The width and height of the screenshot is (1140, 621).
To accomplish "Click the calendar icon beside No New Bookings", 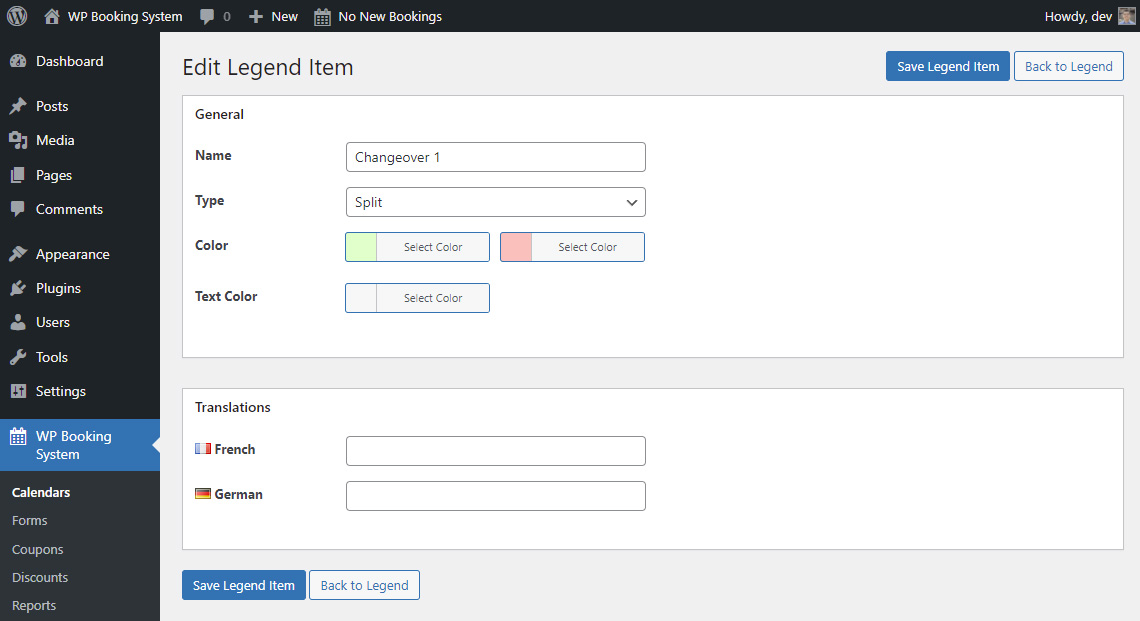I will 322,17.
